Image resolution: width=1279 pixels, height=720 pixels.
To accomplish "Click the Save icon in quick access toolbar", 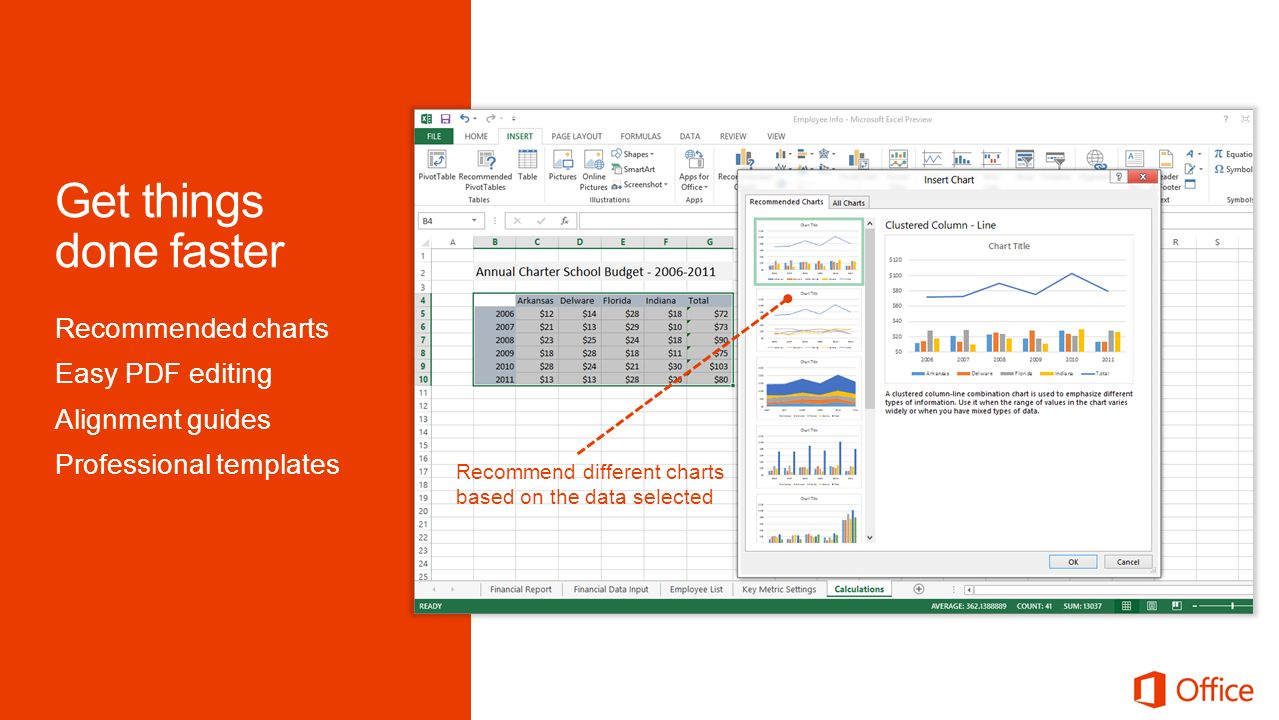I will [x=445, y=118].
